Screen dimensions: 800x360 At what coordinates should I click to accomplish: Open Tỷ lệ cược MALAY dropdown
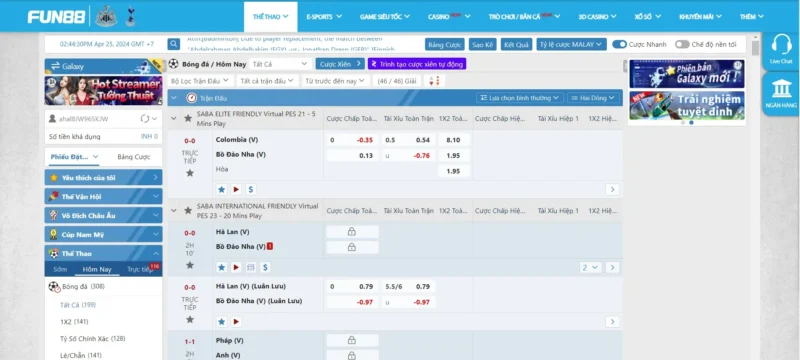pos(571,44)
